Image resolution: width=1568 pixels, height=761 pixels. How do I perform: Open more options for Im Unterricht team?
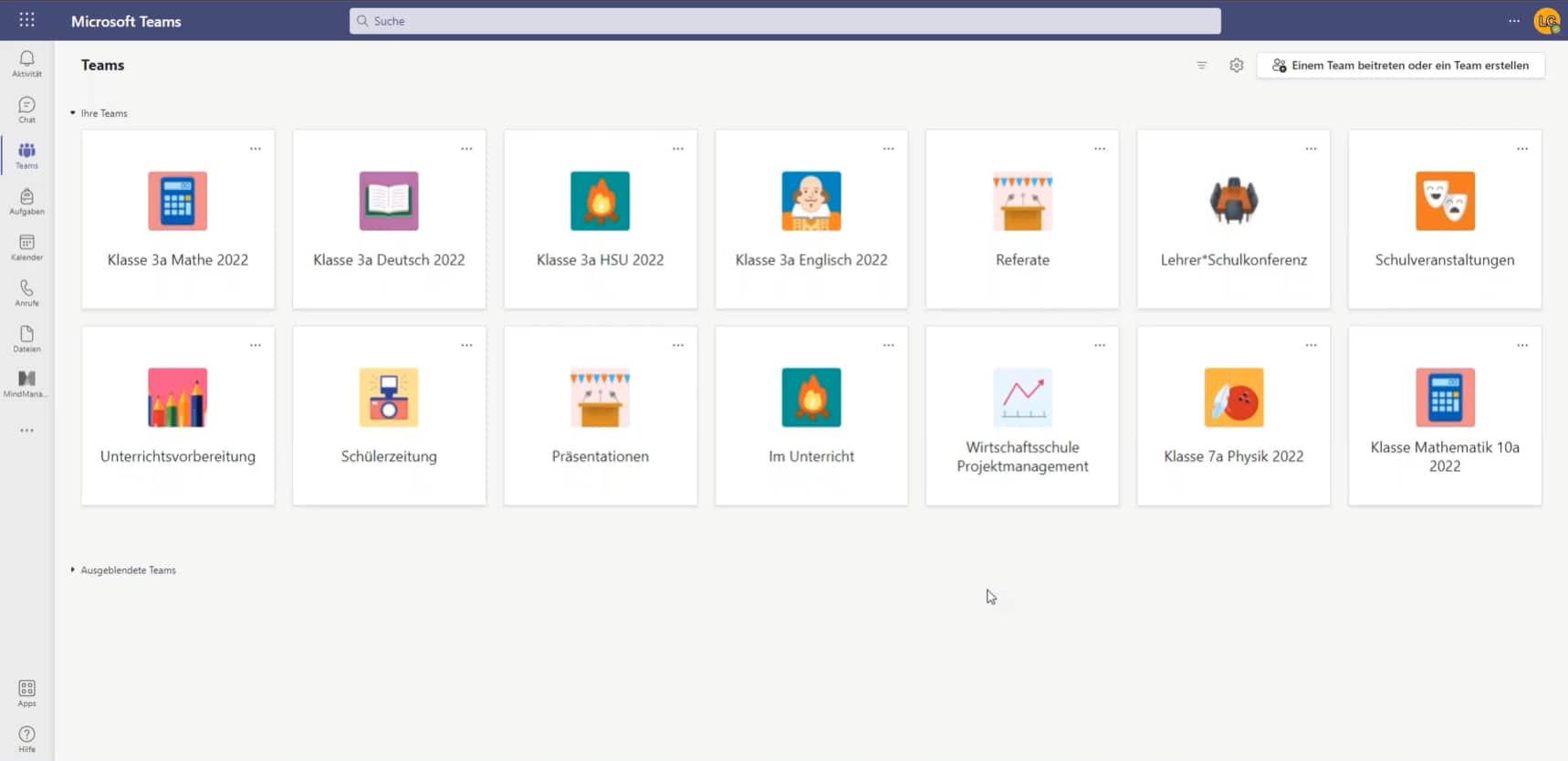888,345
